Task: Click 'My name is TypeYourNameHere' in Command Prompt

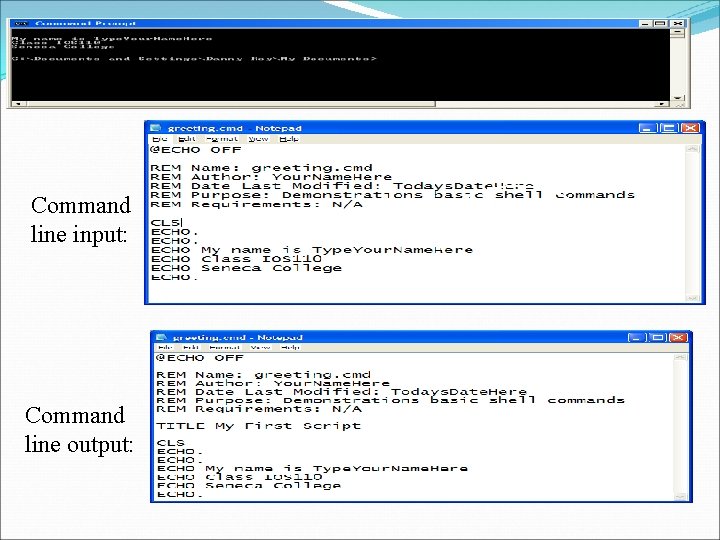Action: (112, 39)
